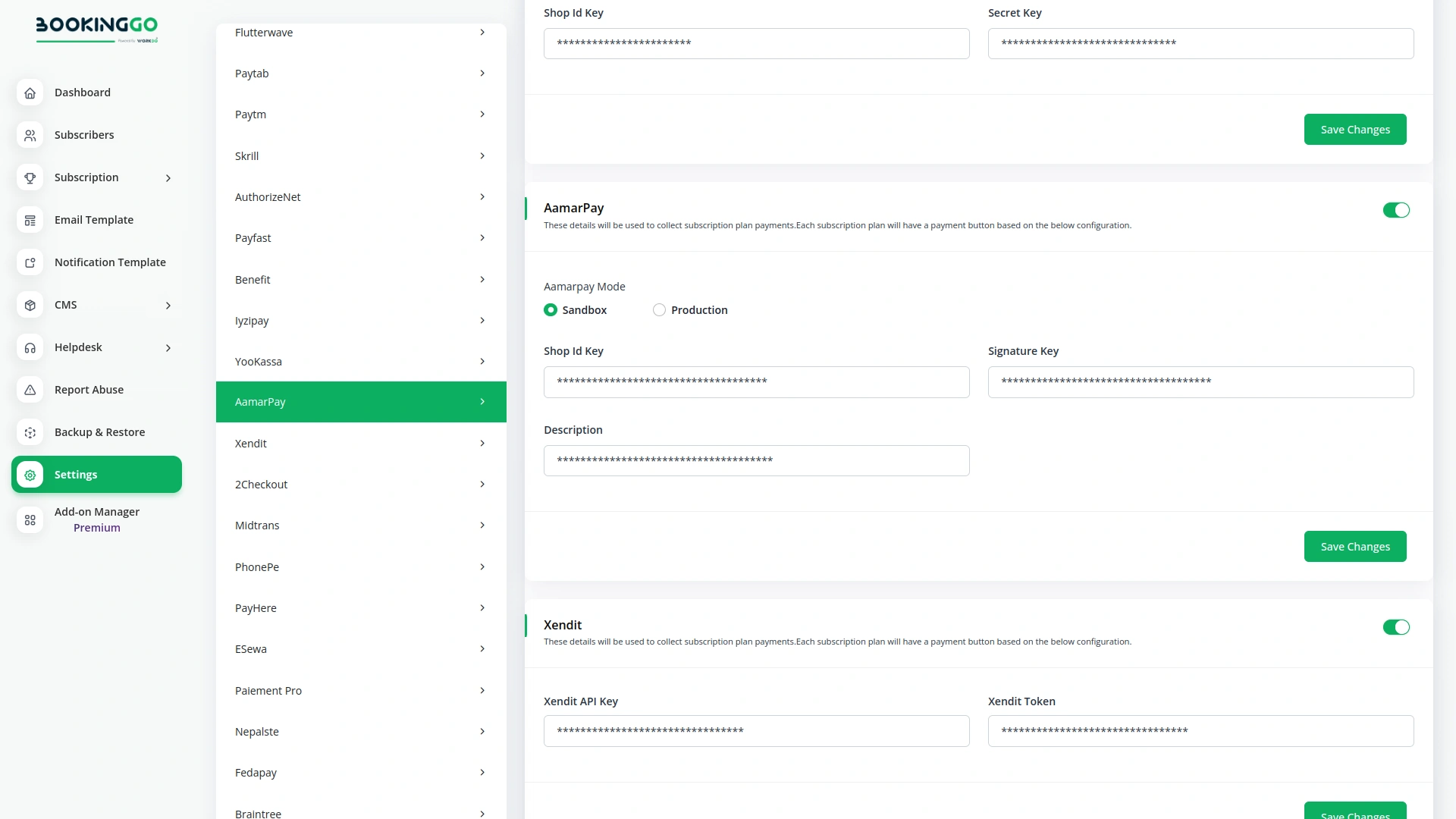Click the Notification Template sidebar icon
The image size is (1456, 819).
pyautogui.click(x=30, y=262)
